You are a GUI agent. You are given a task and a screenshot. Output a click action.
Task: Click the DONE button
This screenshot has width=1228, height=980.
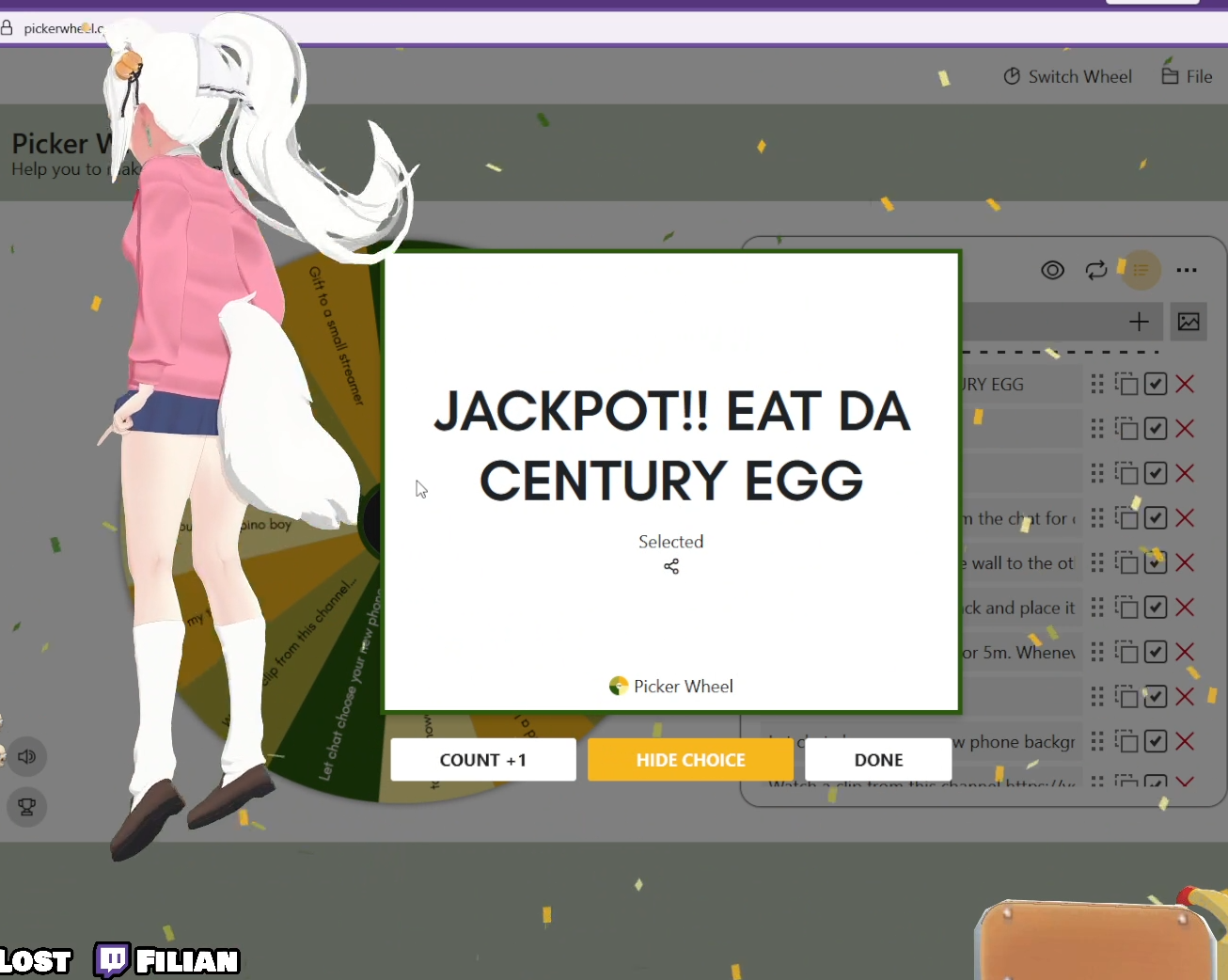click(x=878, y=760)
